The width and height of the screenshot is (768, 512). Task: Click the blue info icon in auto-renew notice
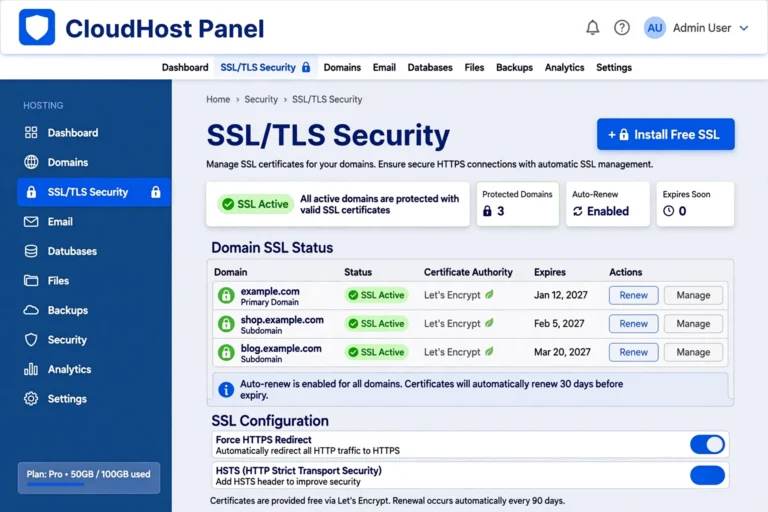[226, 390]
